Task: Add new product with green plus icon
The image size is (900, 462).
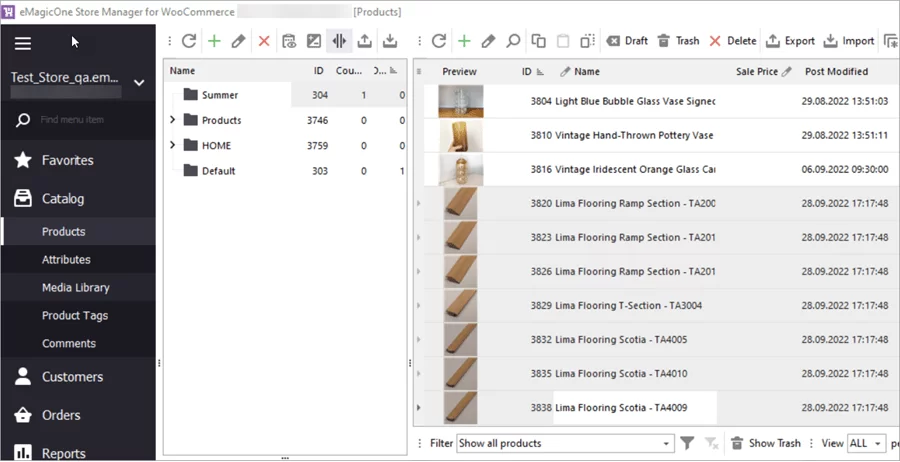Action: tap(464, 41)
